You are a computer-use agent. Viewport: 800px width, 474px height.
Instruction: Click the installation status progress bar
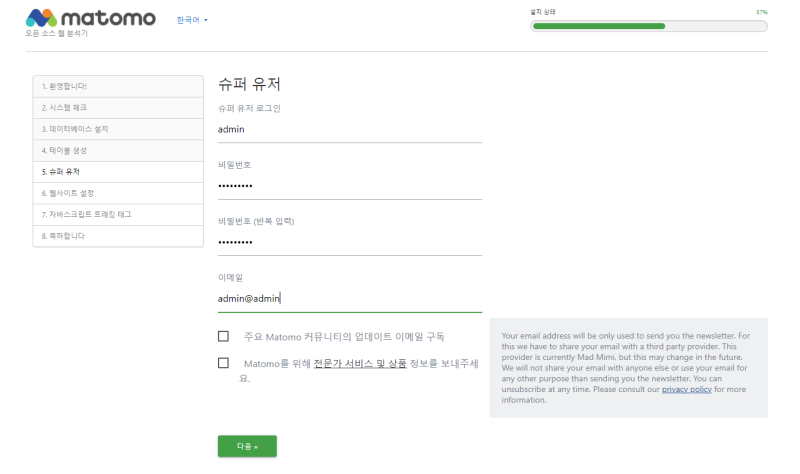click(648, 26)
